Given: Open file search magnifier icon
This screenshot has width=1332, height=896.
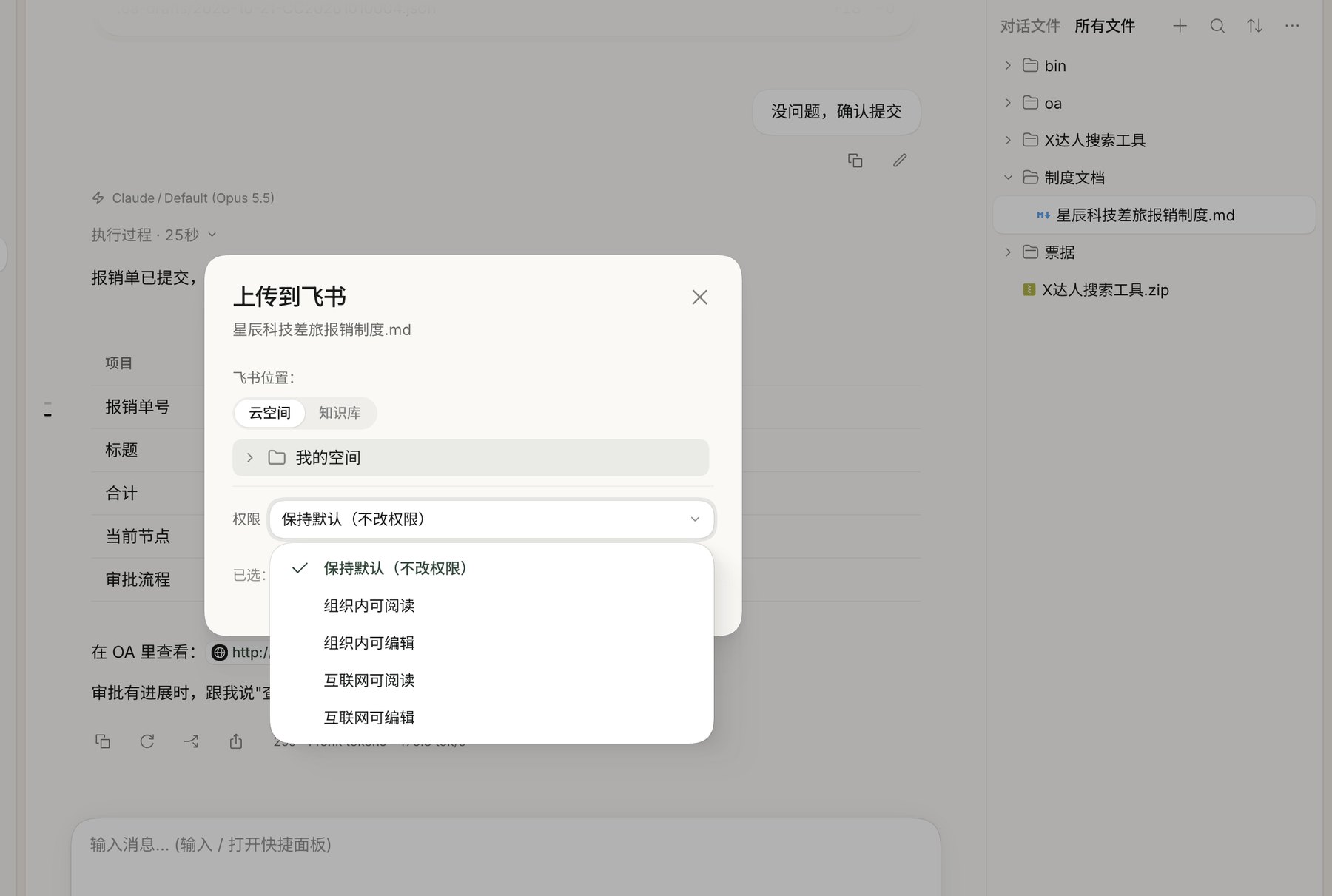Looking at the screenshot, I should pos(1217,26).
